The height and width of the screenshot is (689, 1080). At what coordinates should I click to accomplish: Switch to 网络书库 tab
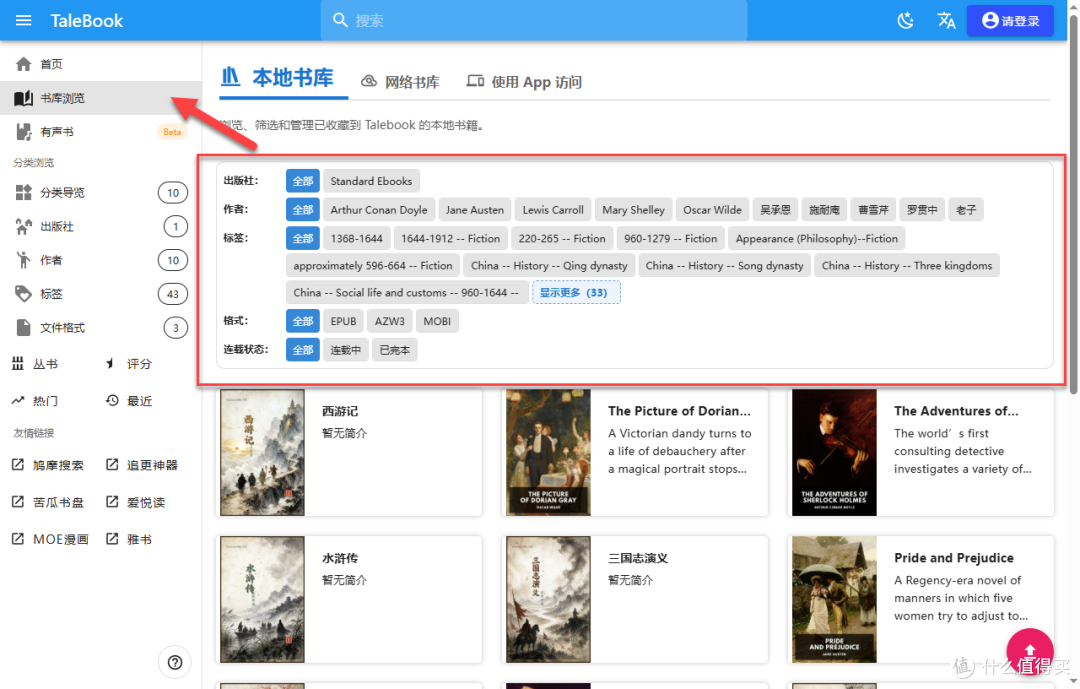tap(400, 82)
